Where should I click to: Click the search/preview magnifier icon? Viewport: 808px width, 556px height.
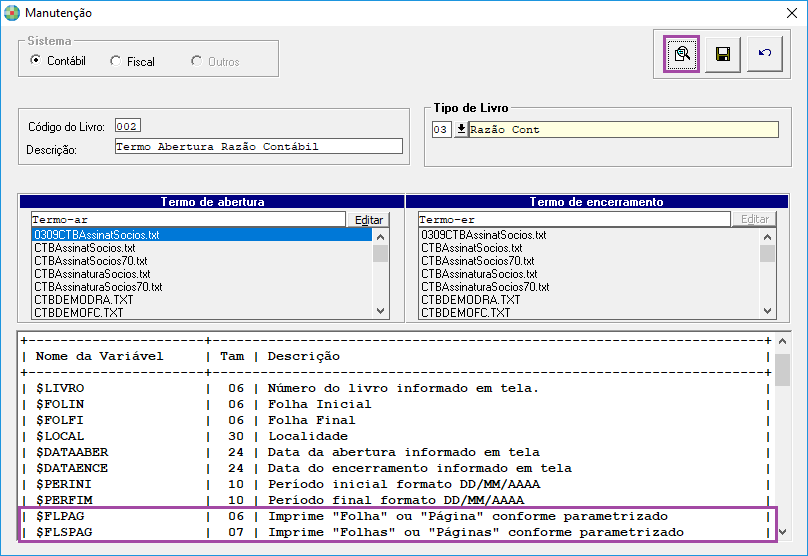681,54
